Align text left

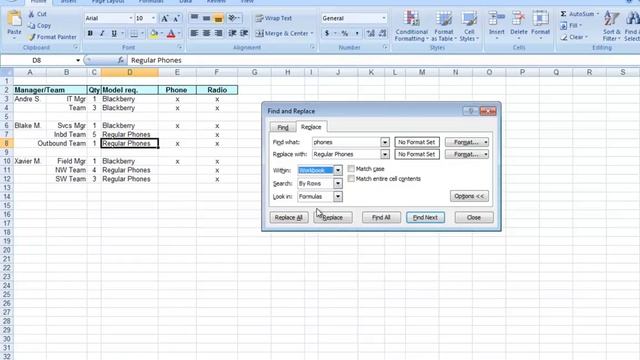pyautogui.click(x=195, y=33)
